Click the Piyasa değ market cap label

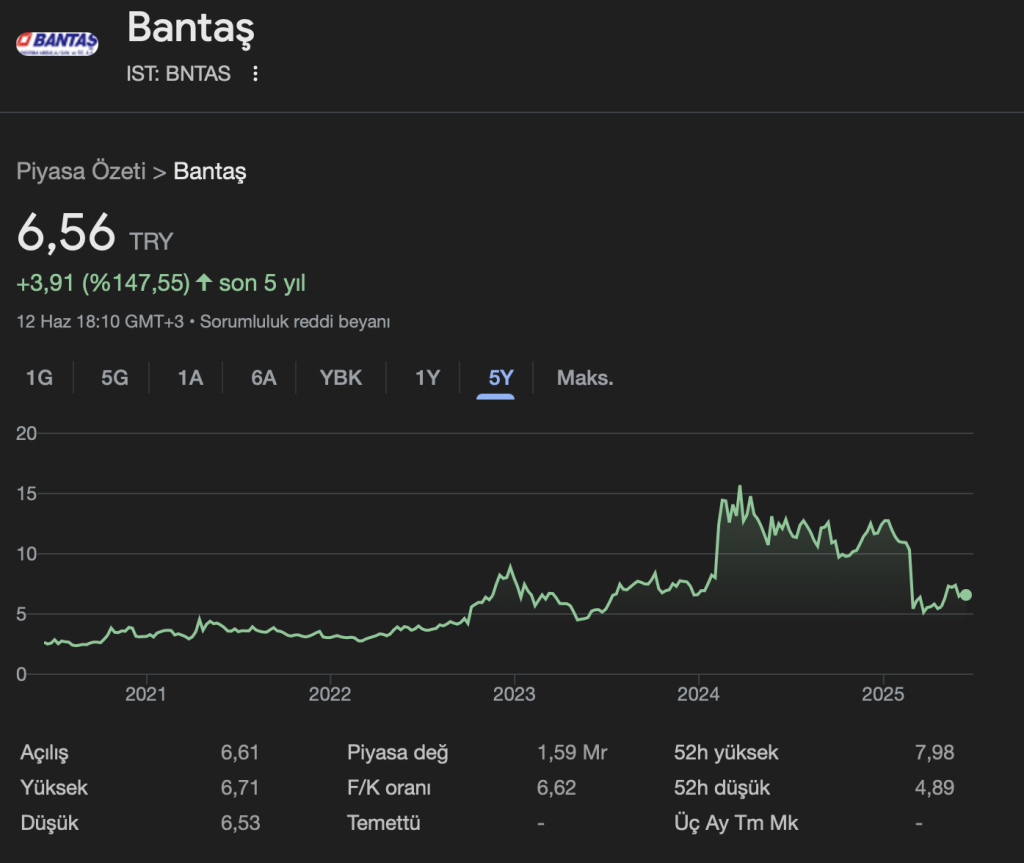[398, 753]
